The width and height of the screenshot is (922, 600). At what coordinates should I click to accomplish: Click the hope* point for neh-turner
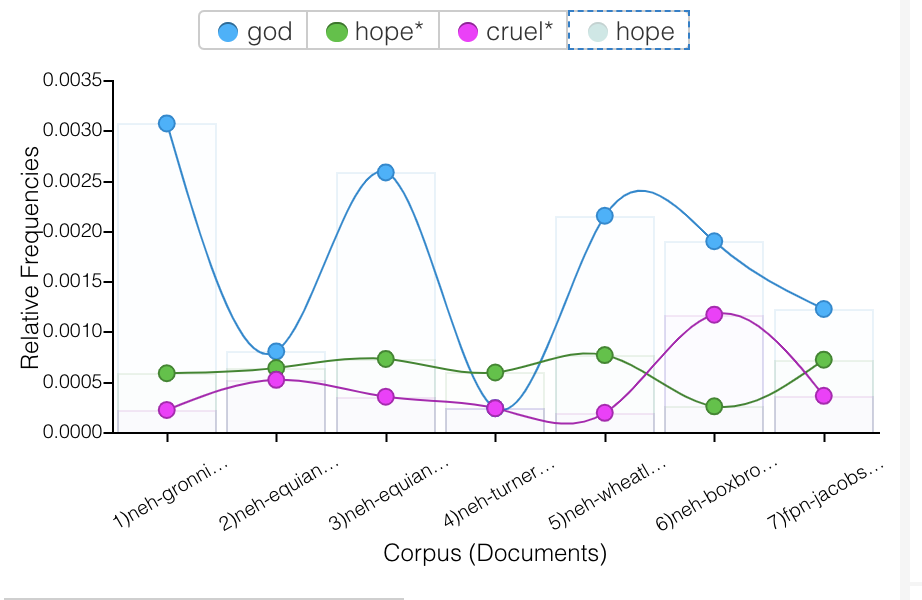[x=495, y=372]
